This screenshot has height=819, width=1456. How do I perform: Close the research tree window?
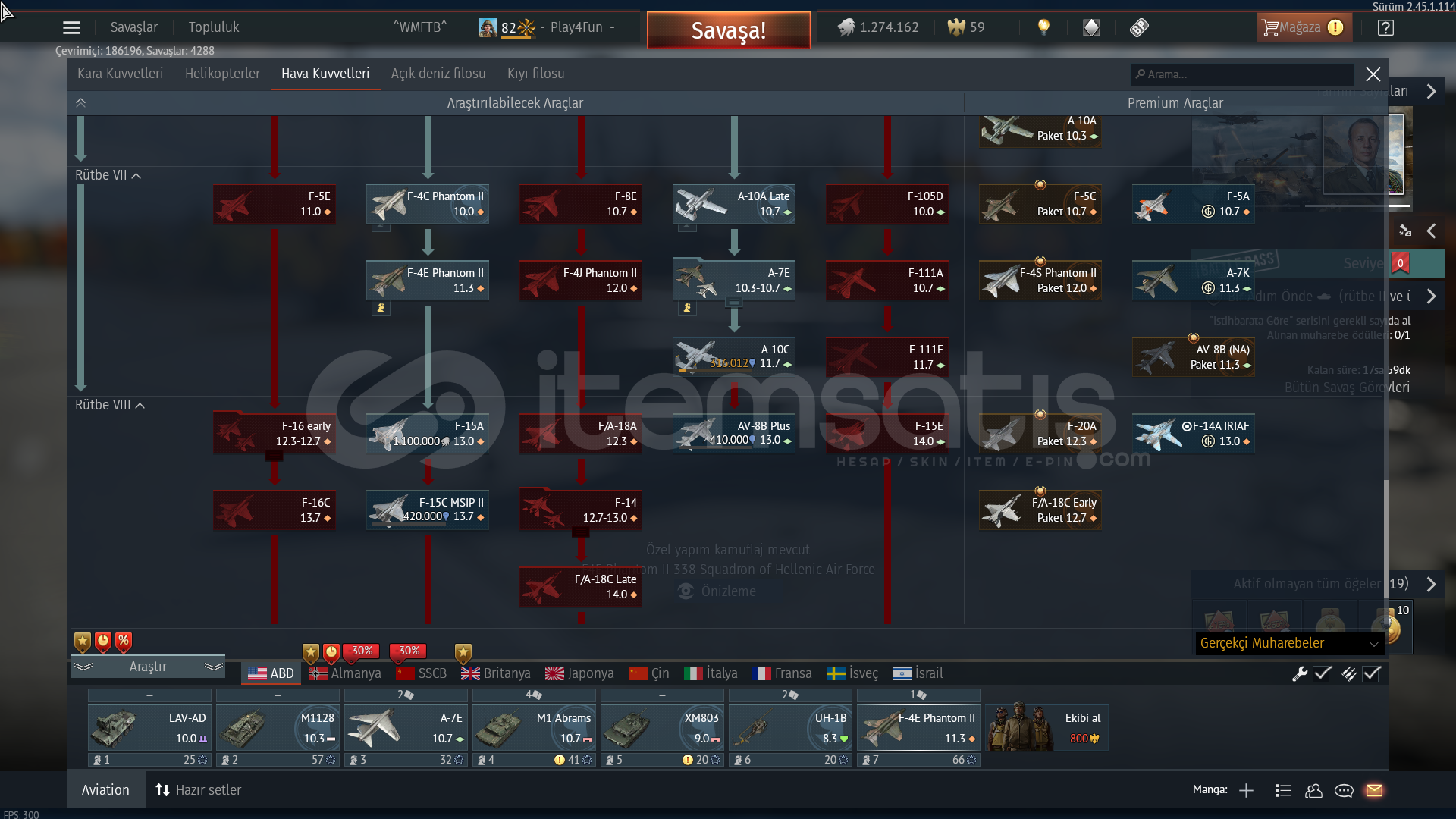pos(1373,74)
